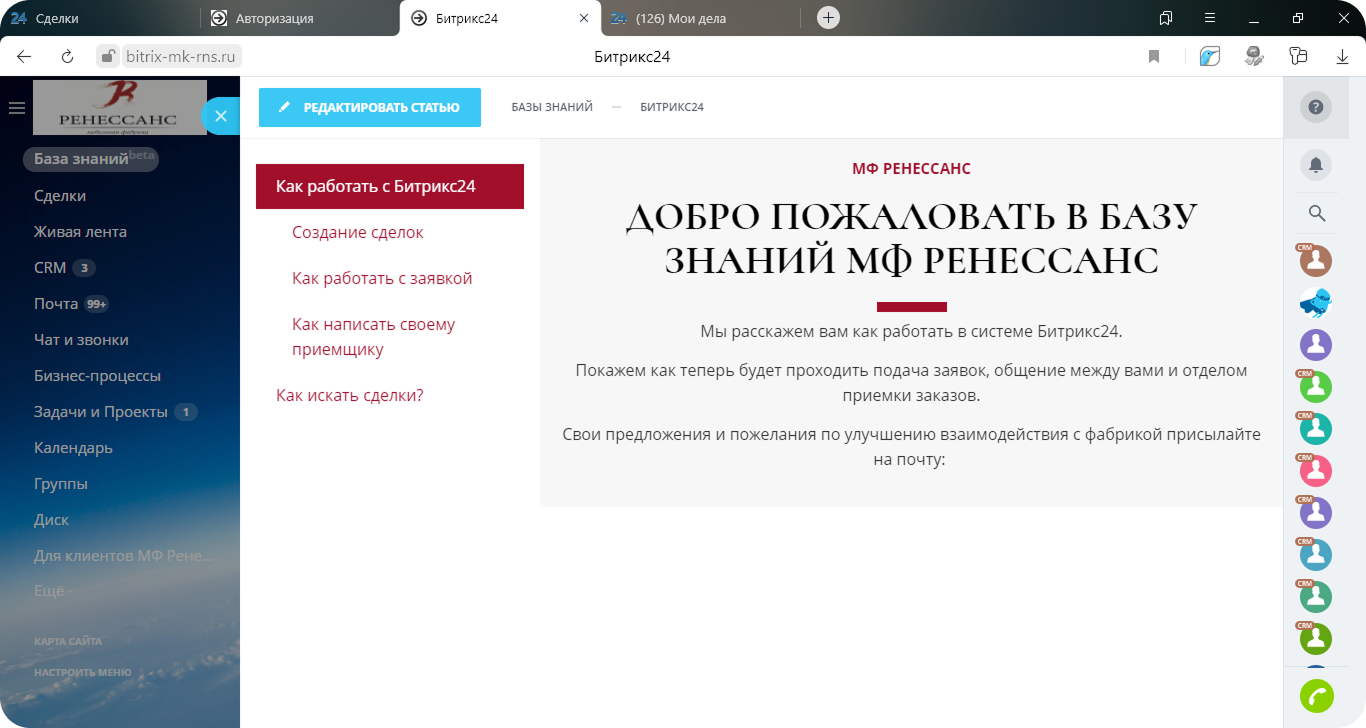Click the bitrix-mk-rns.ru address field
This screenshot has height=728, width=1366.
(x=182, y=57)
